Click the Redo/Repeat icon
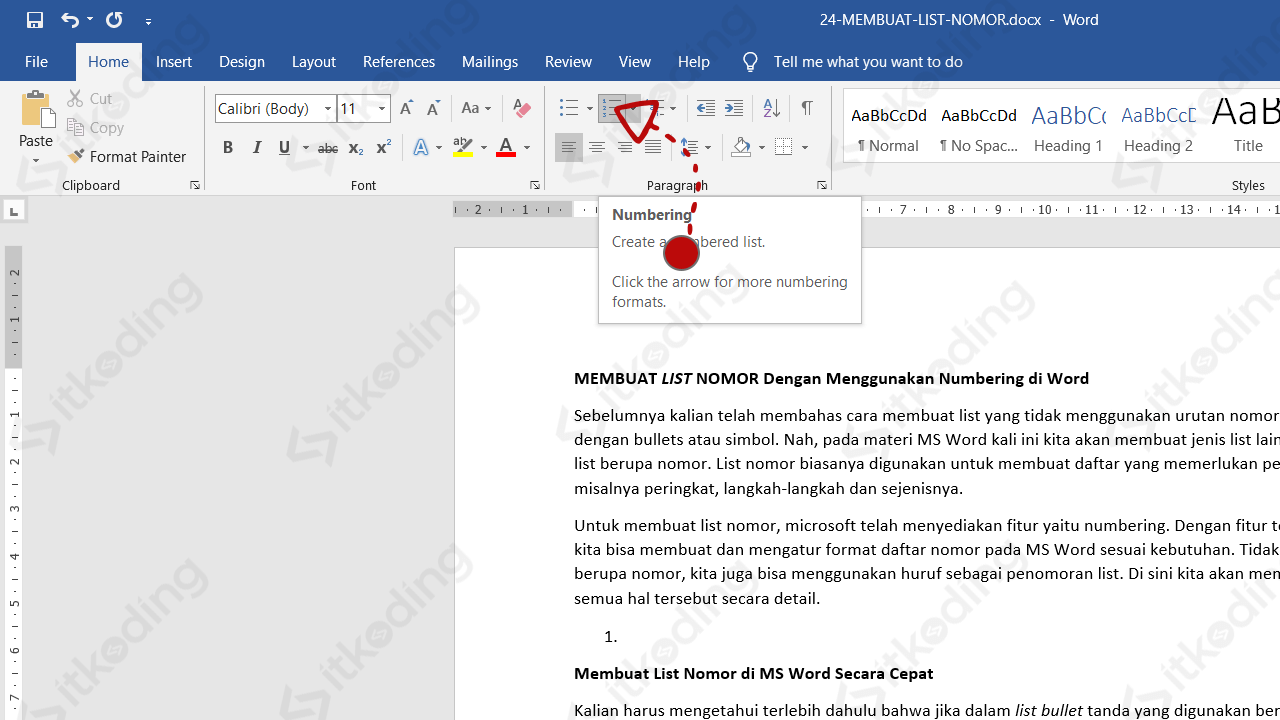The height and width of the screenshot is (720, 1280). pos(114,20)
